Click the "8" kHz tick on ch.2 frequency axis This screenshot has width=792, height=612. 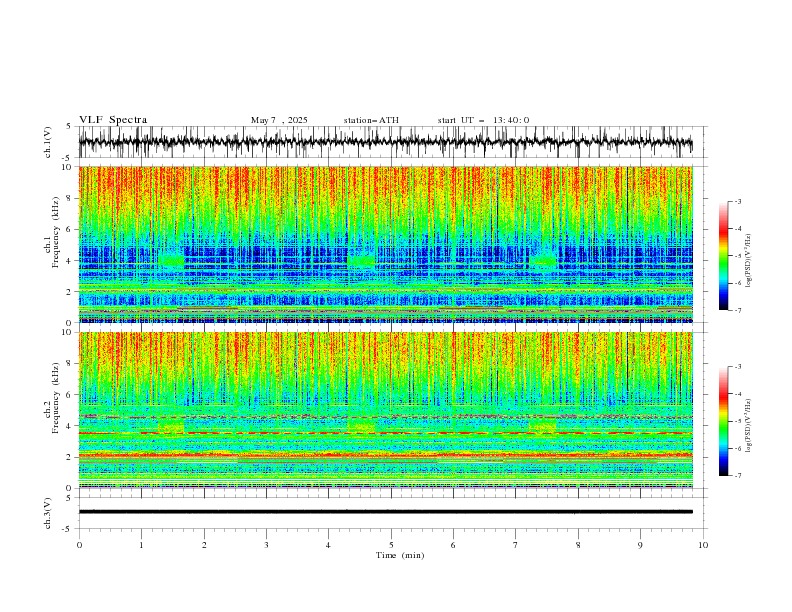coord(69,364)
